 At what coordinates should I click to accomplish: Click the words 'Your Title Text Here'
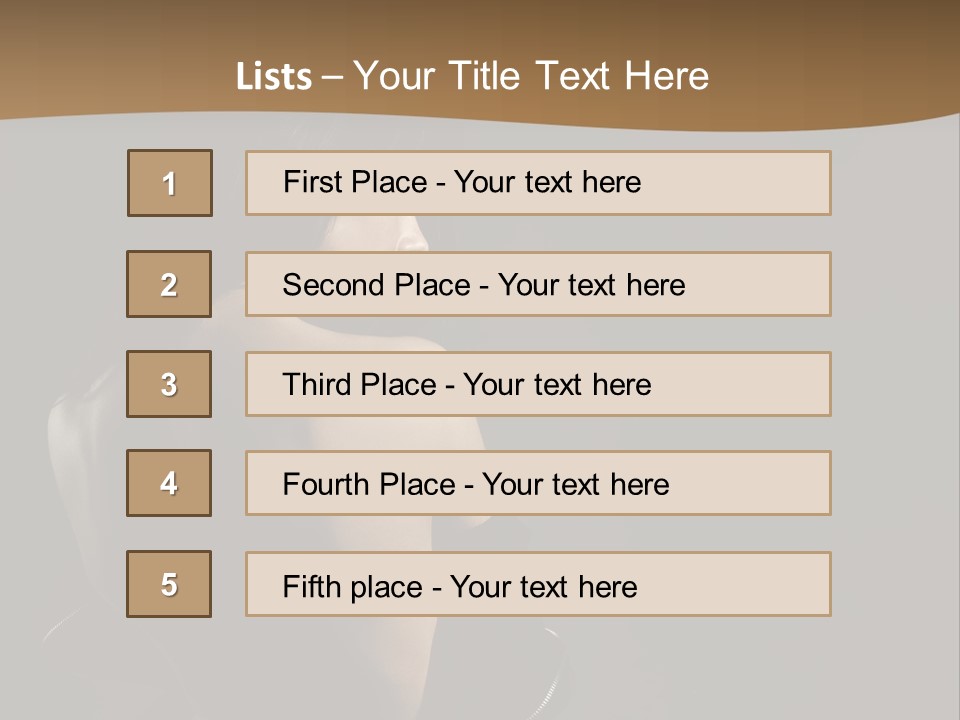(531, 76)
